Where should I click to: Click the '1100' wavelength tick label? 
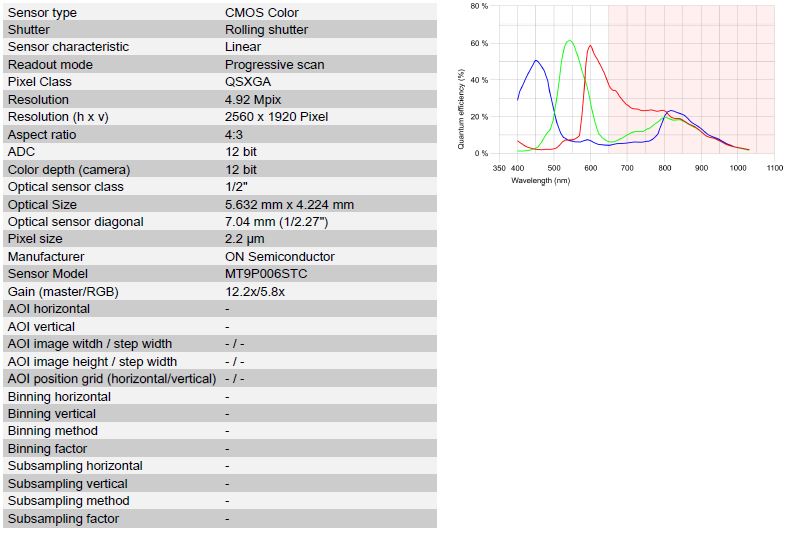pos(775,168)
